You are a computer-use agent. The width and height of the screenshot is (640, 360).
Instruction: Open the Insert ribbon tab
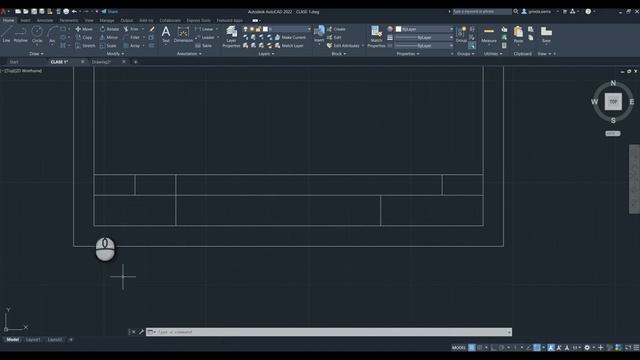25,20
